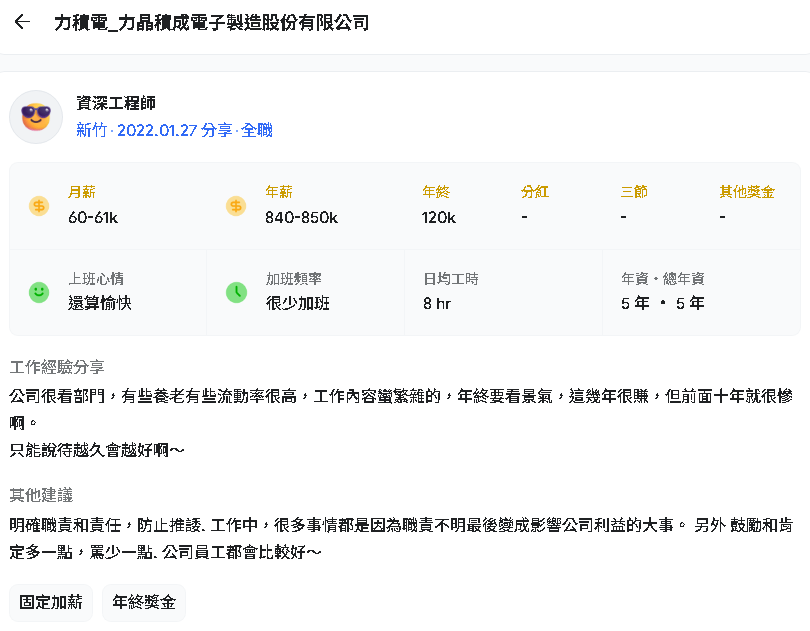Click the 年薪 label
Image resolution: width=810 pixels, height=631 pixels.
279,192
